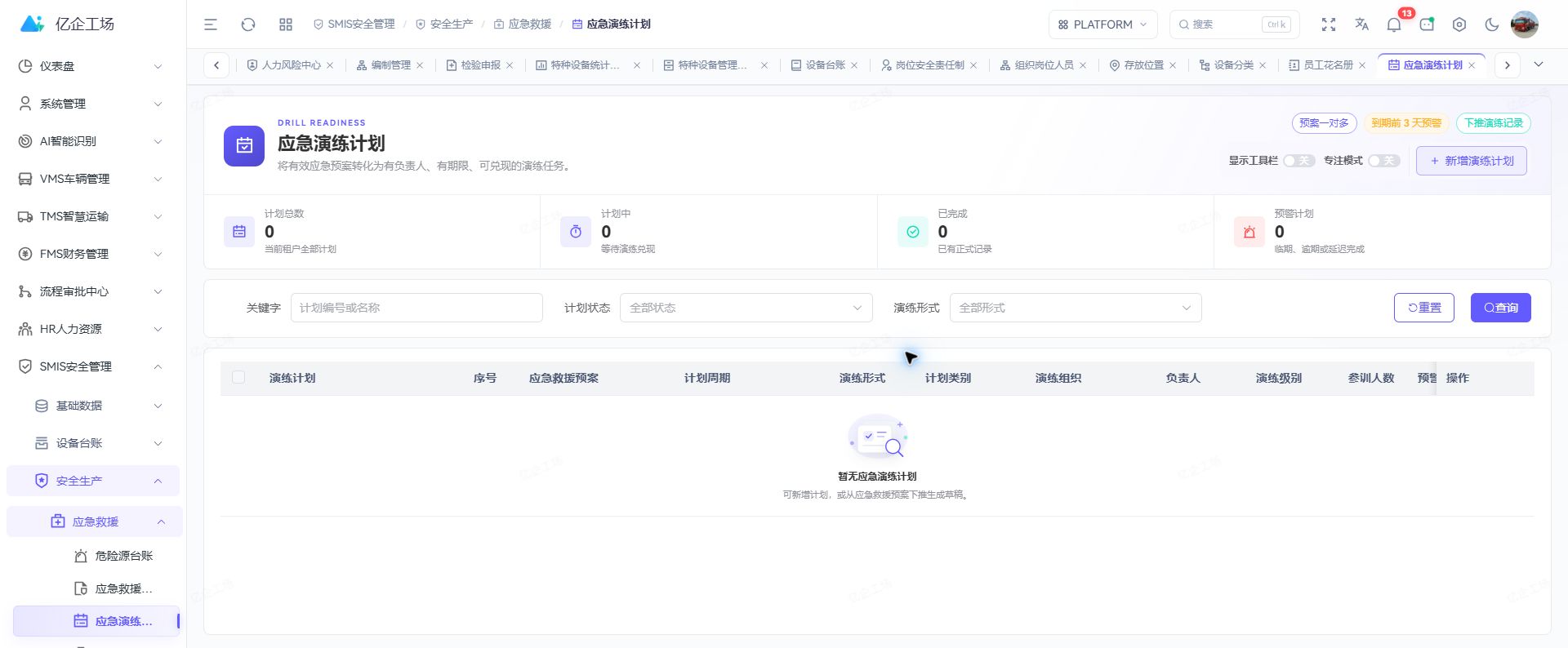
Task: Open the FMS财务管理 sidebar menu
Action: coord(93,254)
